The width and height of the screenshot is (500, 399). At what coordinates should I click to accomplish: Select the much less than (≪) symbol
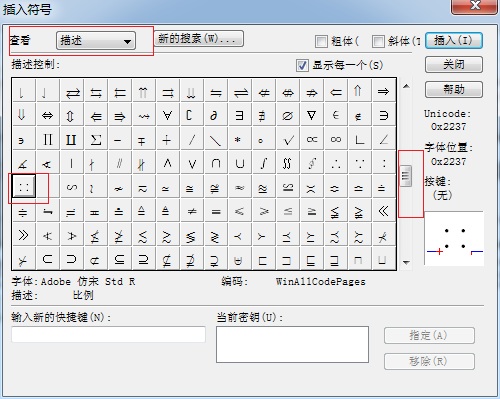point(383,211)
